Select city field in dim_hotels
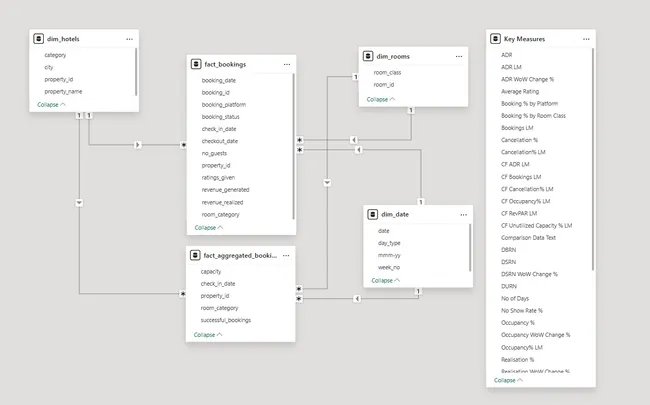Image resolution: width=650 pixels, height=405 pixels. click(x=49, y=67)
